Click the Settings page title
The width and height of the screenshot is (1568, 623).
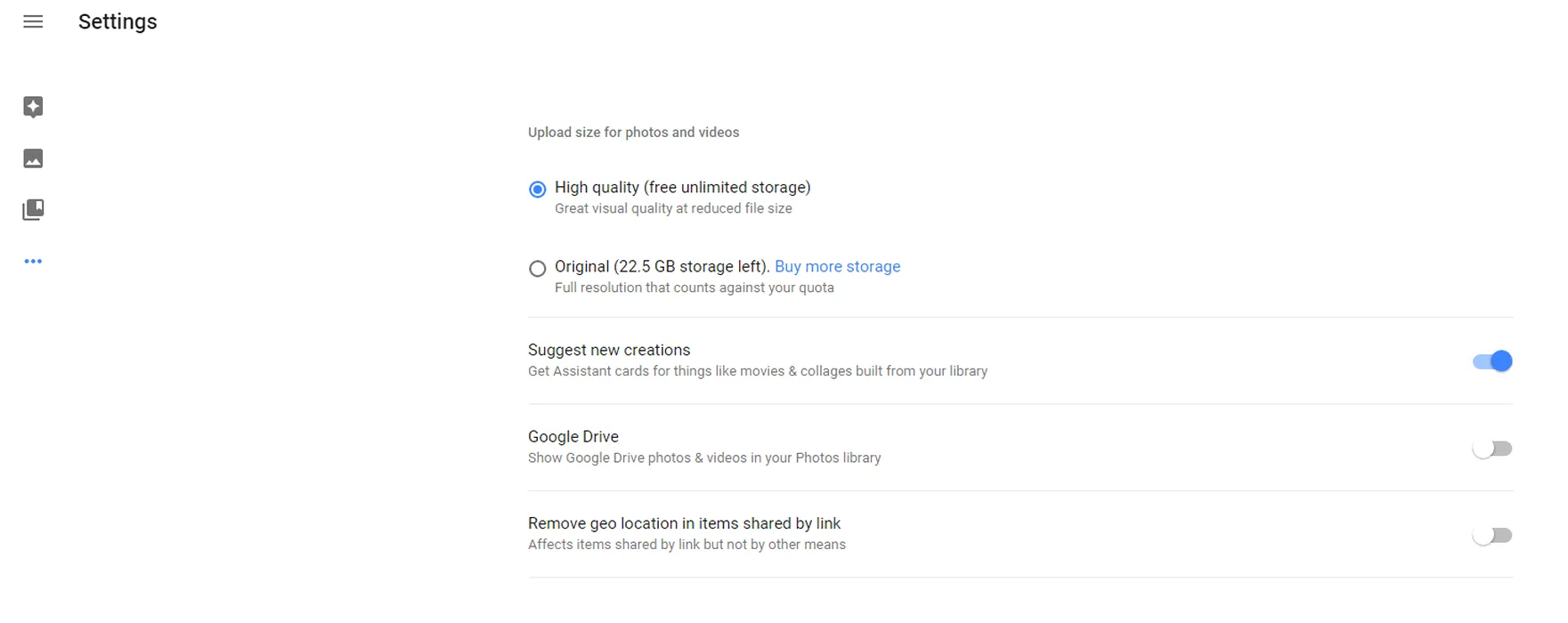(x=118, y=22)
